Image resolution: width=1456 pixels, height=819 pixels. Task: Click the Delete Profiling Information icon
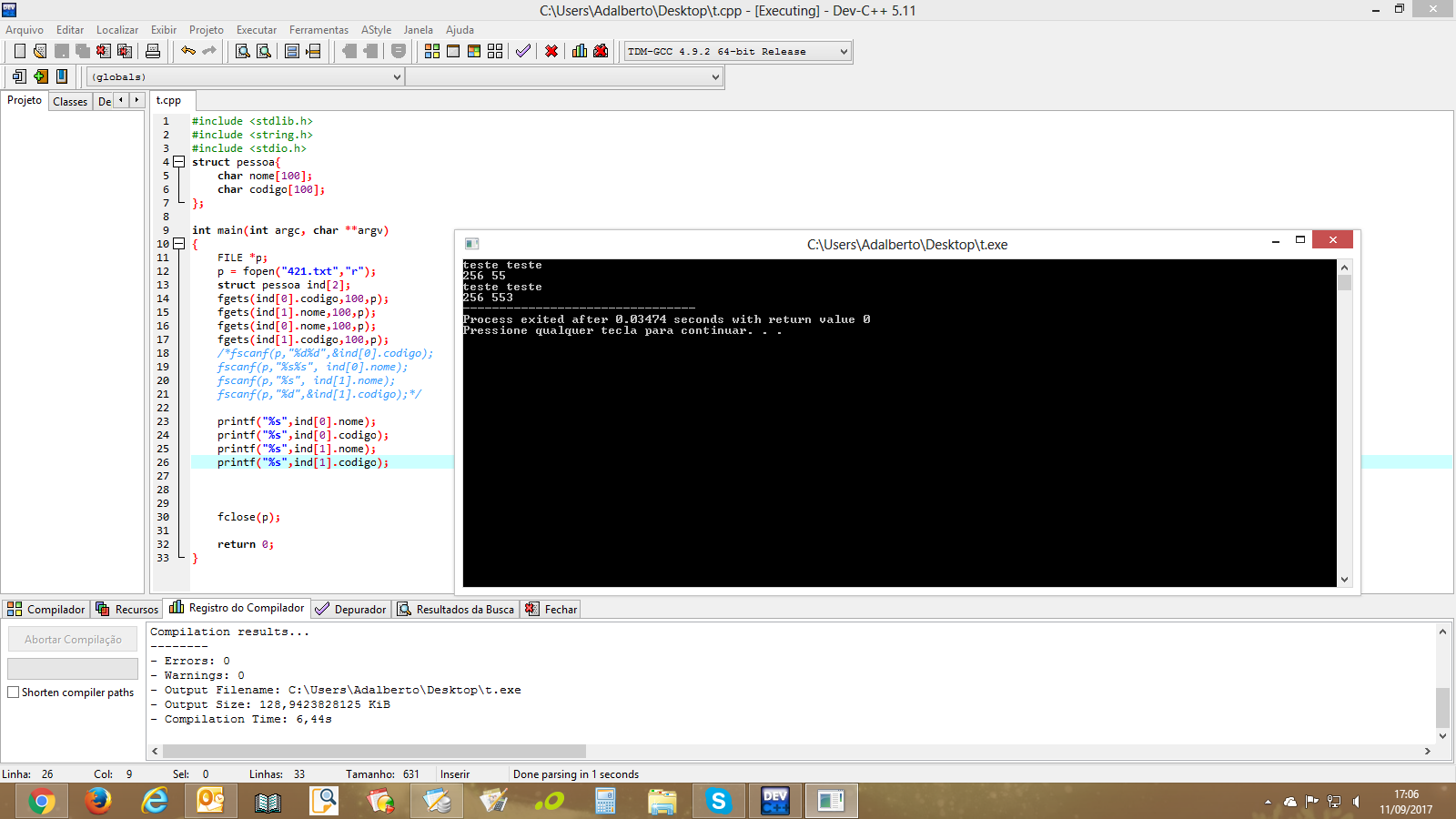tap(601, 51)
